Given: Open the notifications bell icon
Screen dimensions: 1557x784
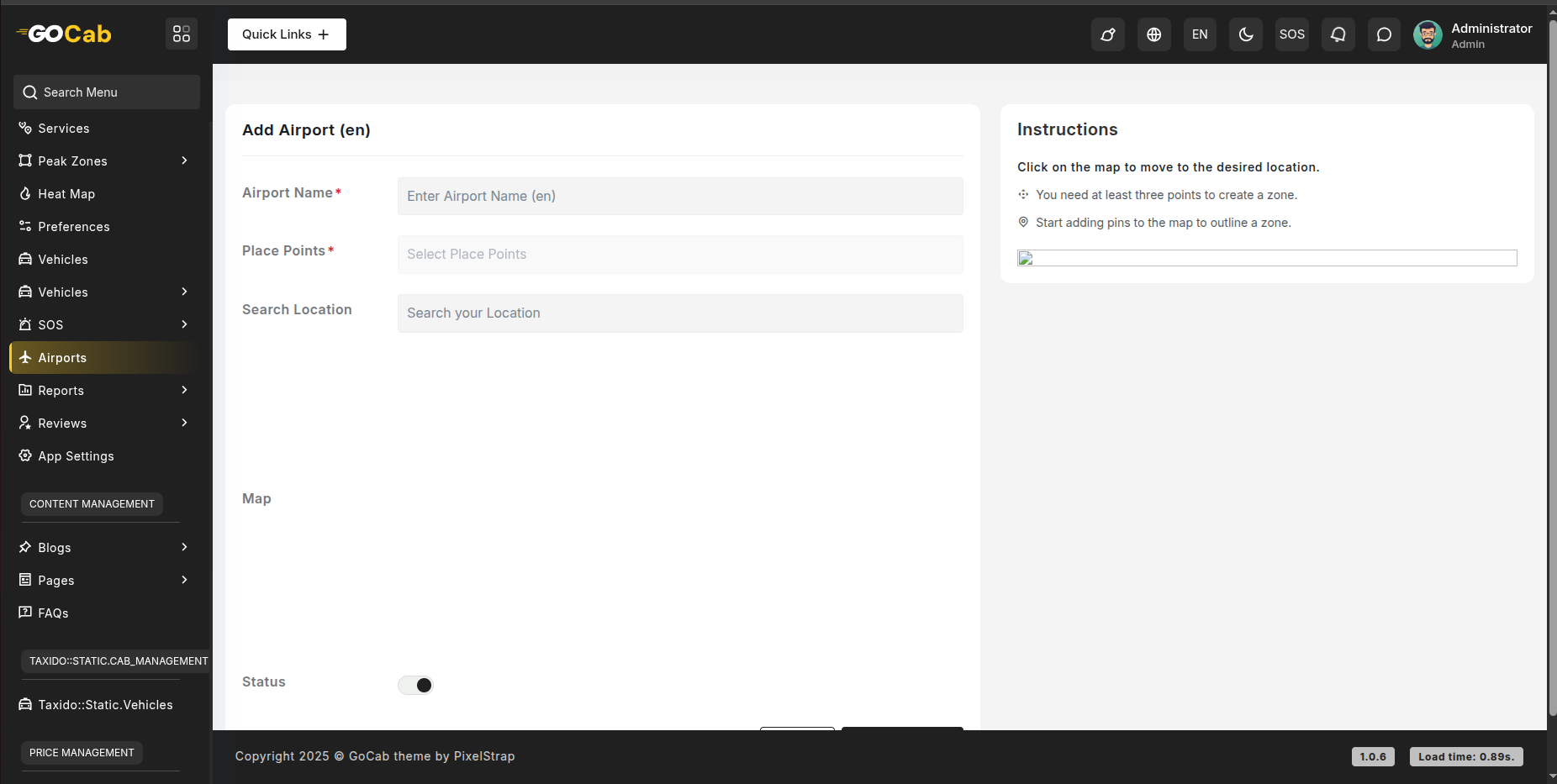Looking at the screenshot, I should (x=1338, y=34).
